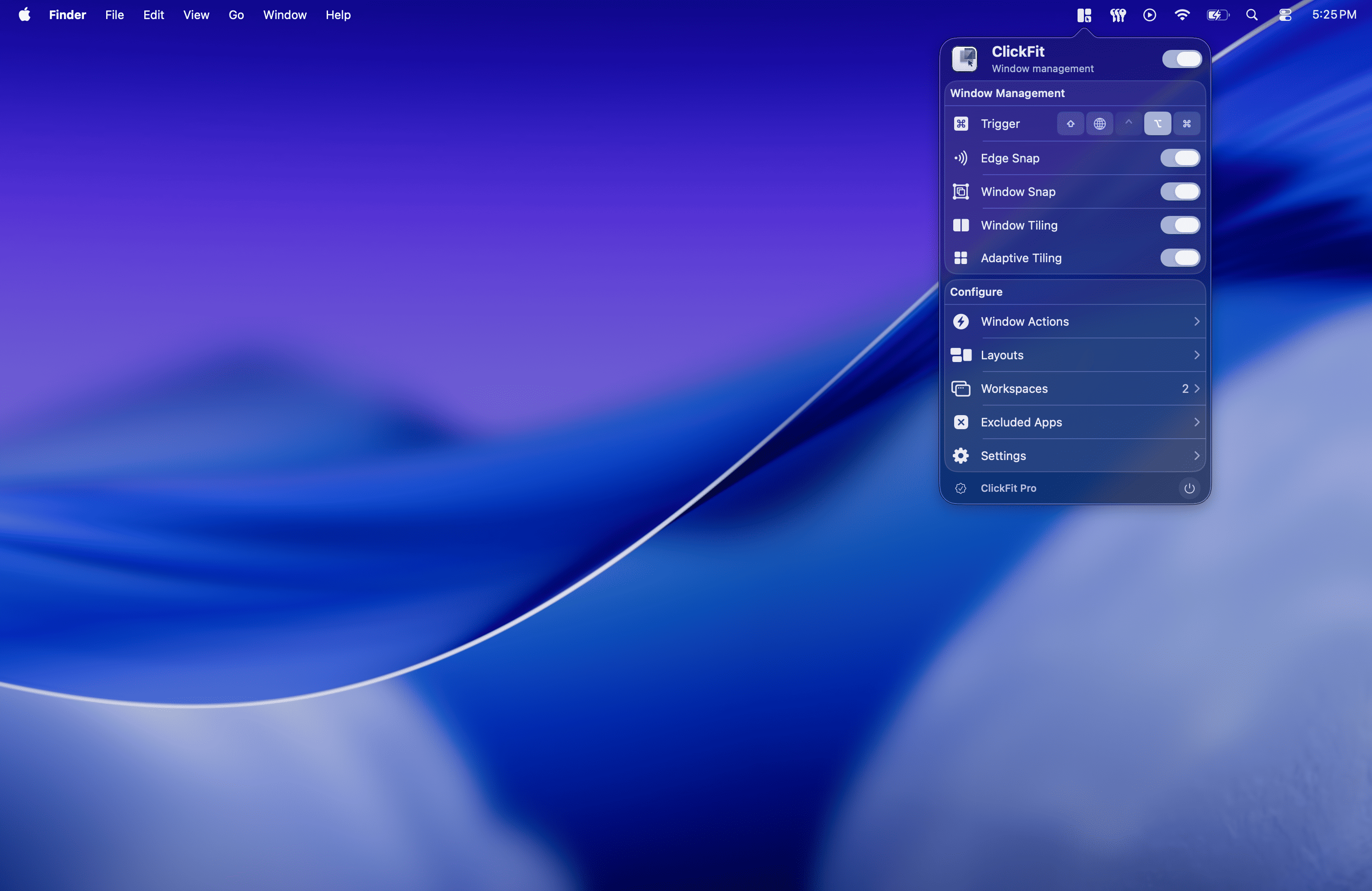Open Excluded Apps configuration
This screenshot has height=891, width=1372.
click(x=1074, y=422)
